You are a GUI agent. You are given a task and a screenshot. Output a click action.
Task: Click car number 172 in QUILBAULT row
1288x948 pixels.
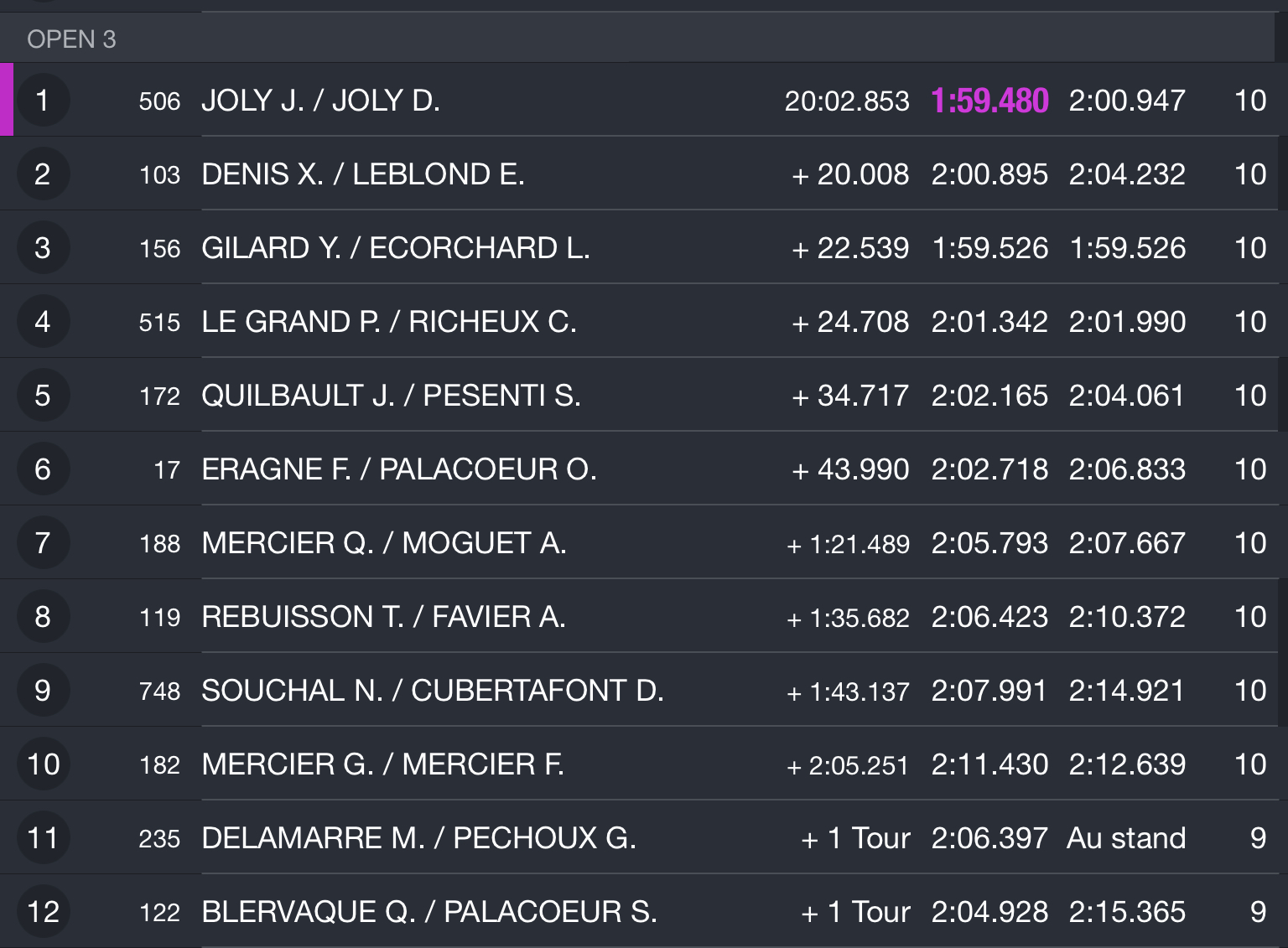(159, 396)
